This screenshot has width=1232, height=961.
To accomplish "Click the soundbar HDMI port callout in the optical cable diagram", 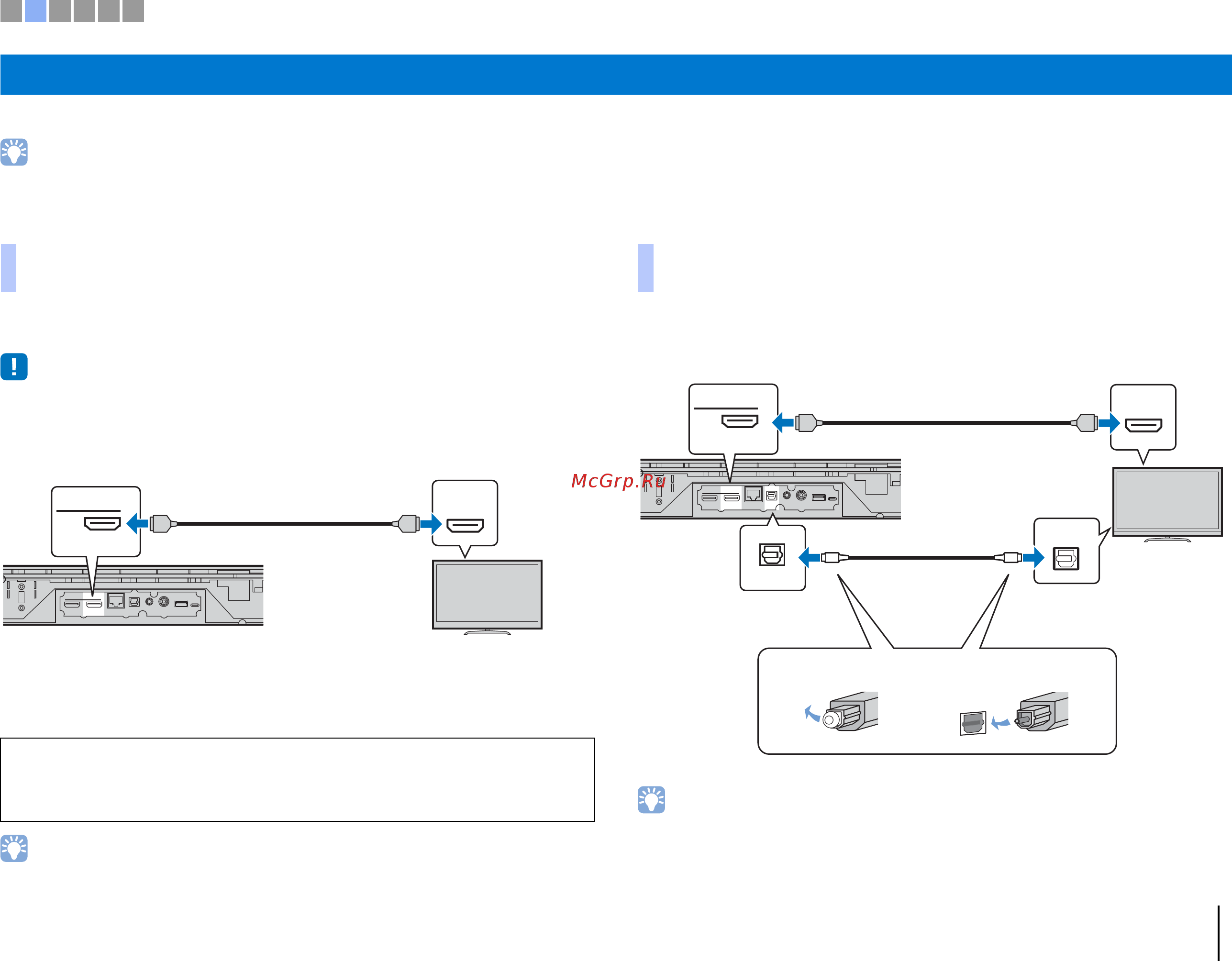I will click(733, 419).
